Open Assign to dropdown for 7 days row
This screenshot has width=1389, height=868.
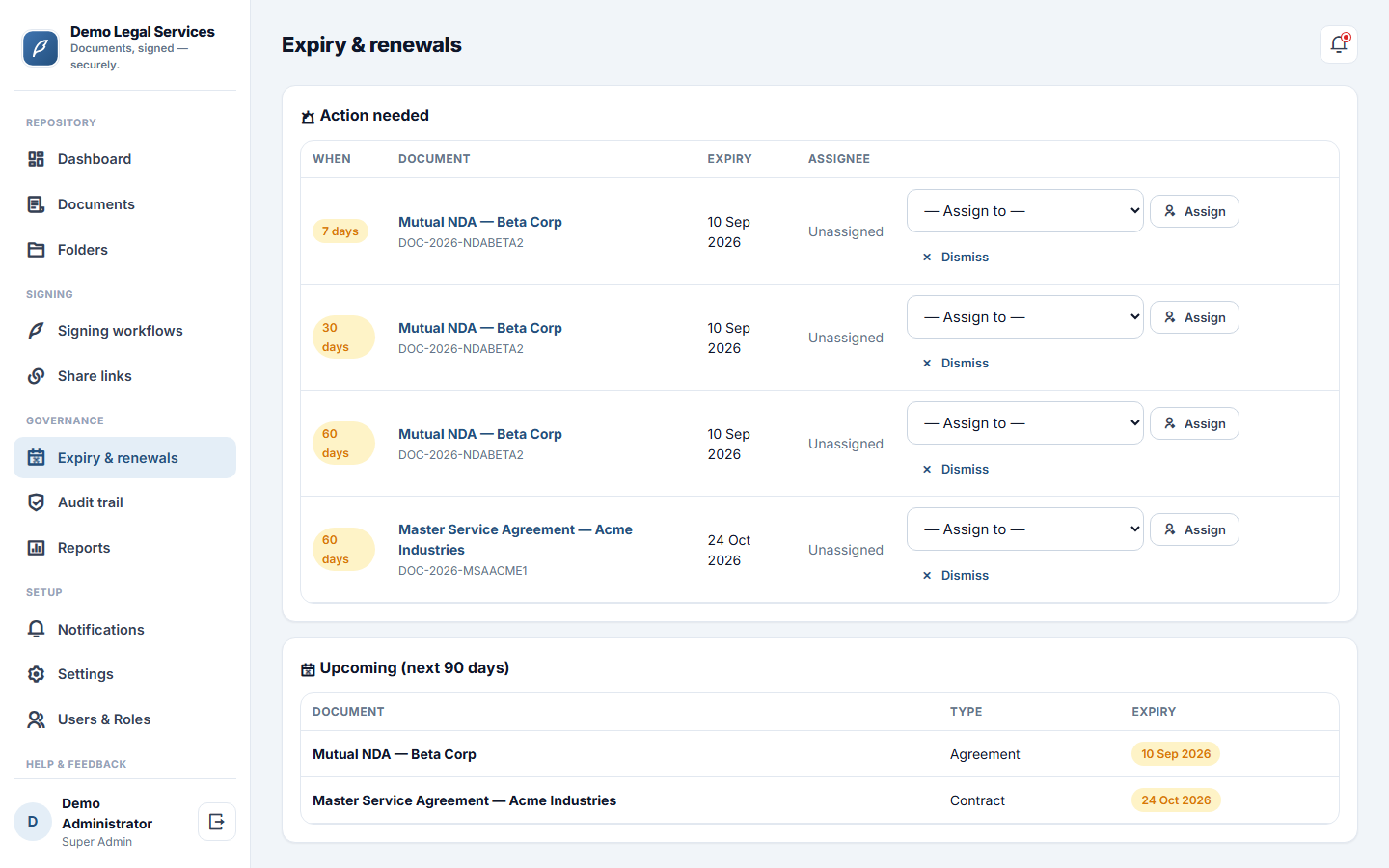(x=1025, y=211)
